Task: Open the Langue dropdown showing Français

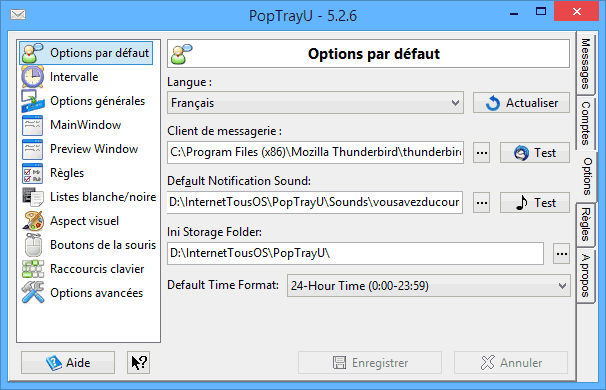Action: tap(315, 103)
